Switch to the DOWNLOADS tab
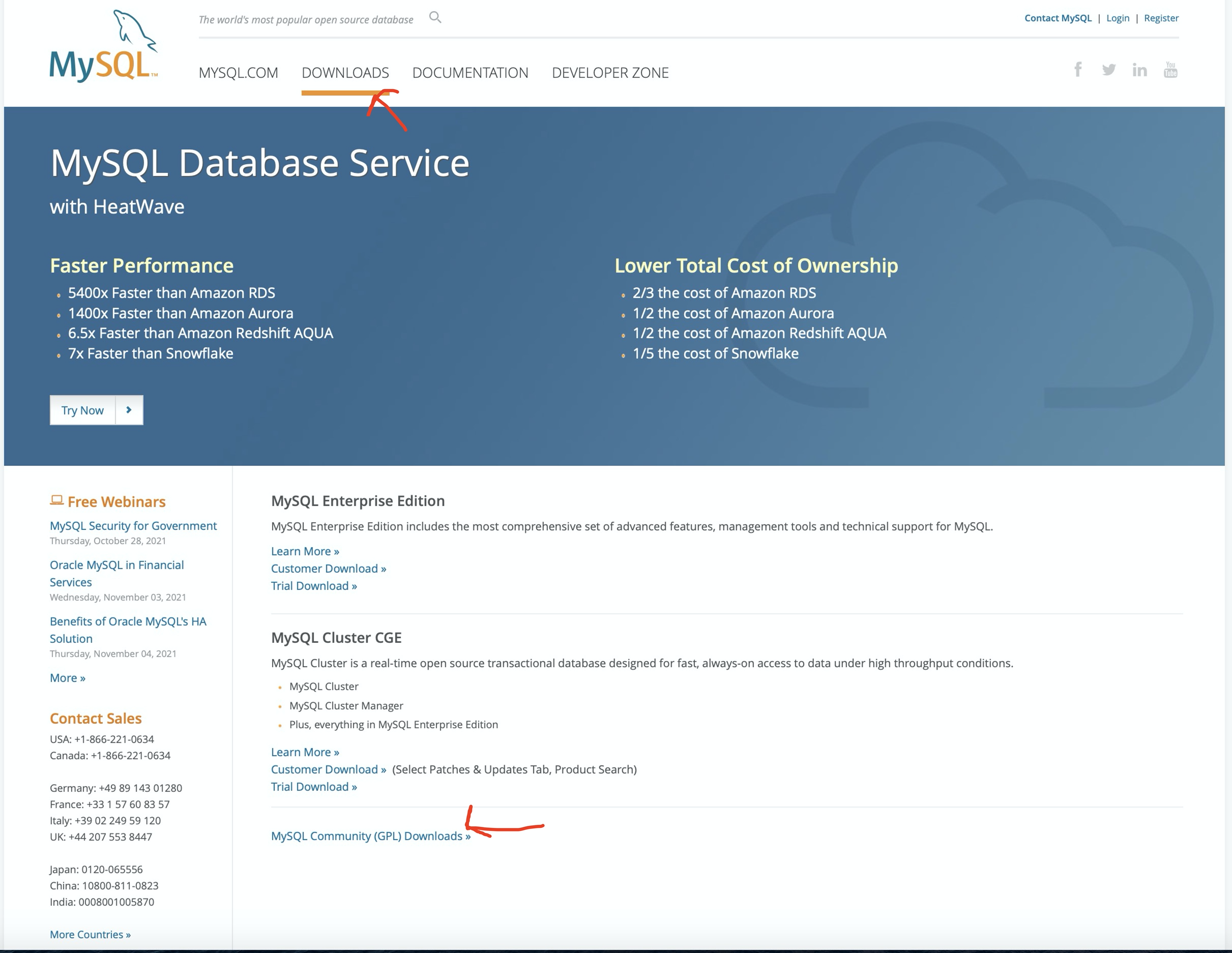1232x953 pixels. pyautogui.click(x=345, y=72)
